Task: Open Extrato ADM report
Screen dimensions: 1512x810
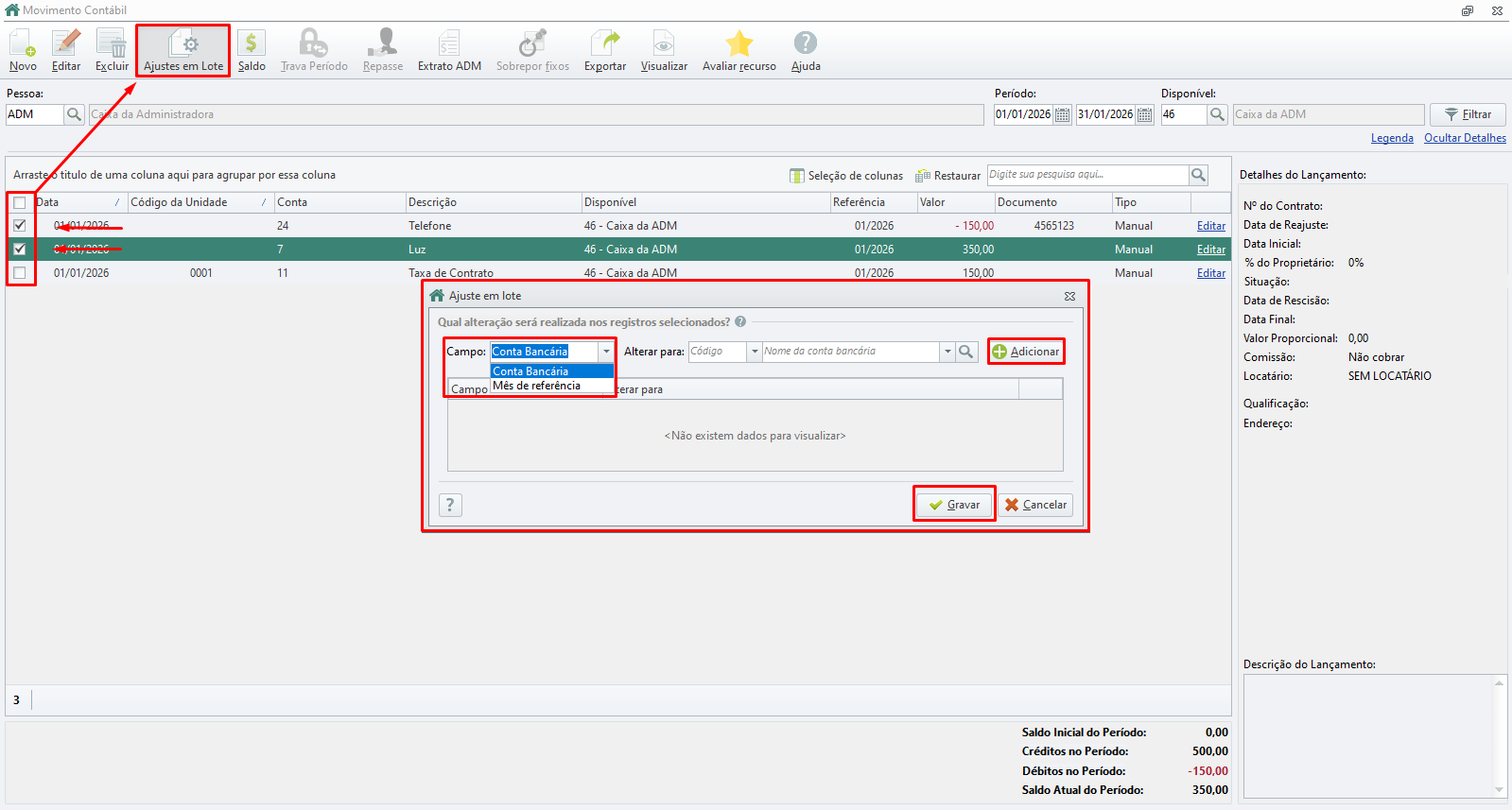Action: [449, 51]
